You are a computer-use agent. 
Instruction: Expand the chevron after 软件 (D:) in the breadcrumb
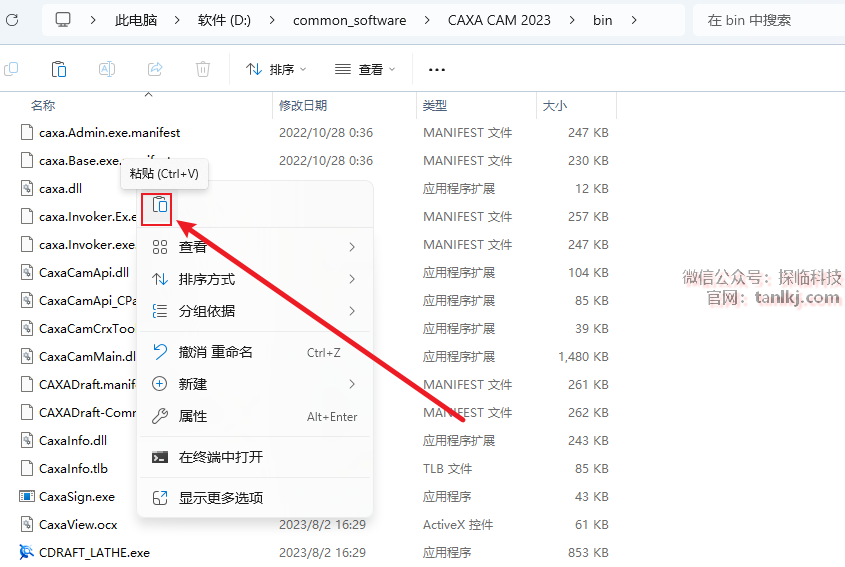click(272, 20)
